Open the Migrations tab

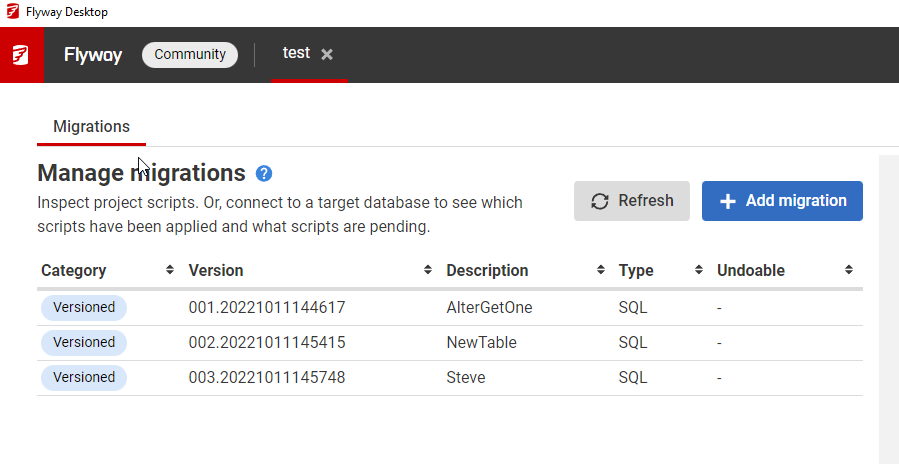tap(91, 127)
